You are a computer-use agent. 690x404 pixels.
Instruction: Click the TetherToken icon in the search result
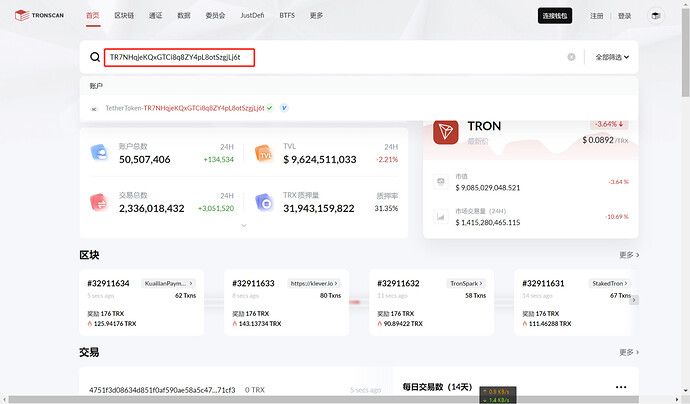[94, 108]
